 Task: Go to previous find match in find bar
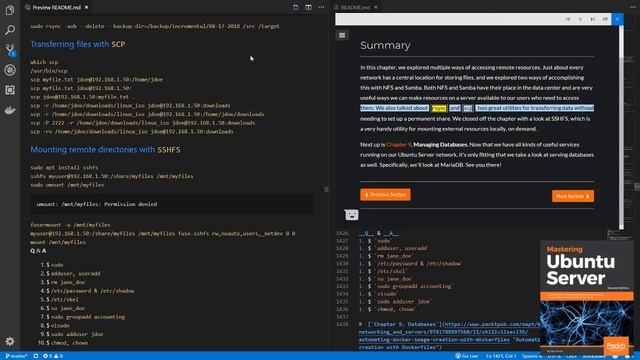coord(568,19)
